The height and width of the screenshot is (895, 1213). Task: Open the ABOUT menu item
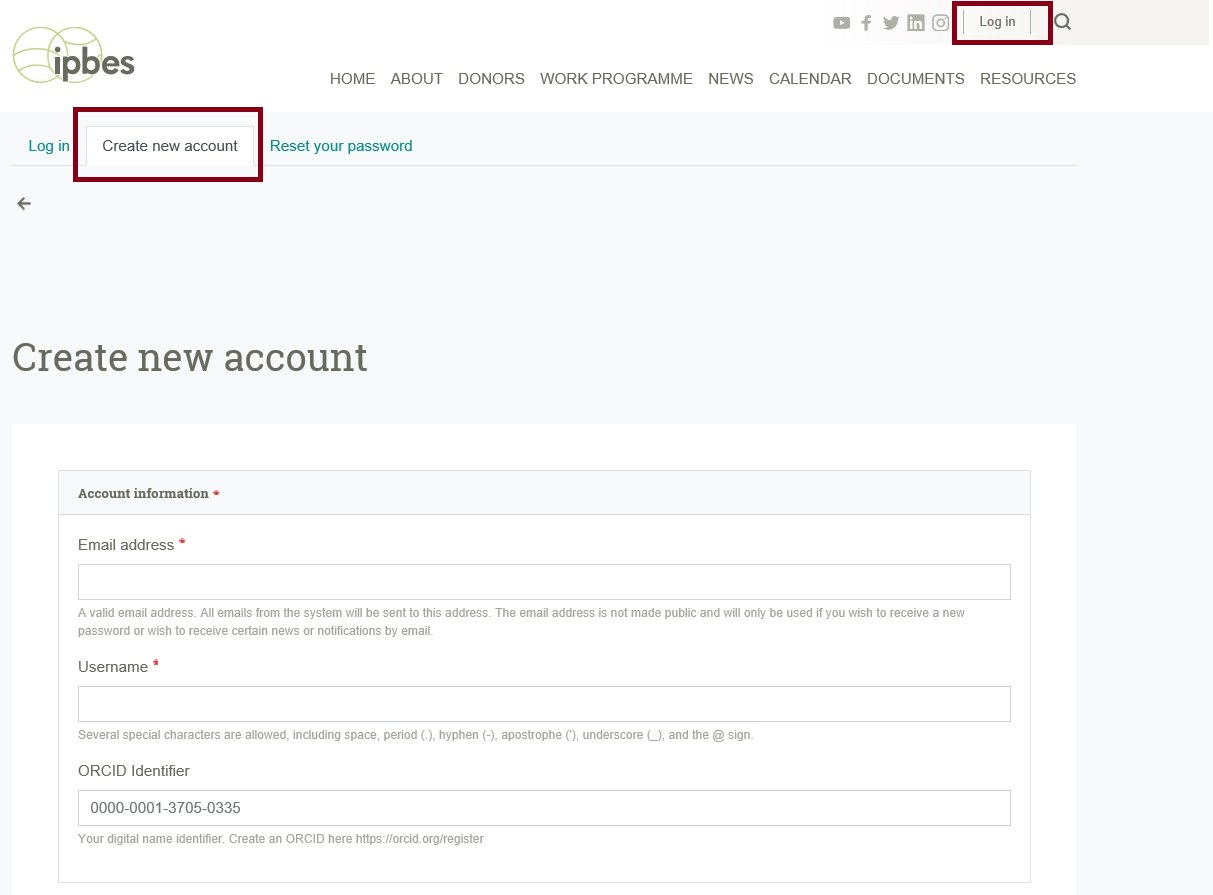coord(416,79)
